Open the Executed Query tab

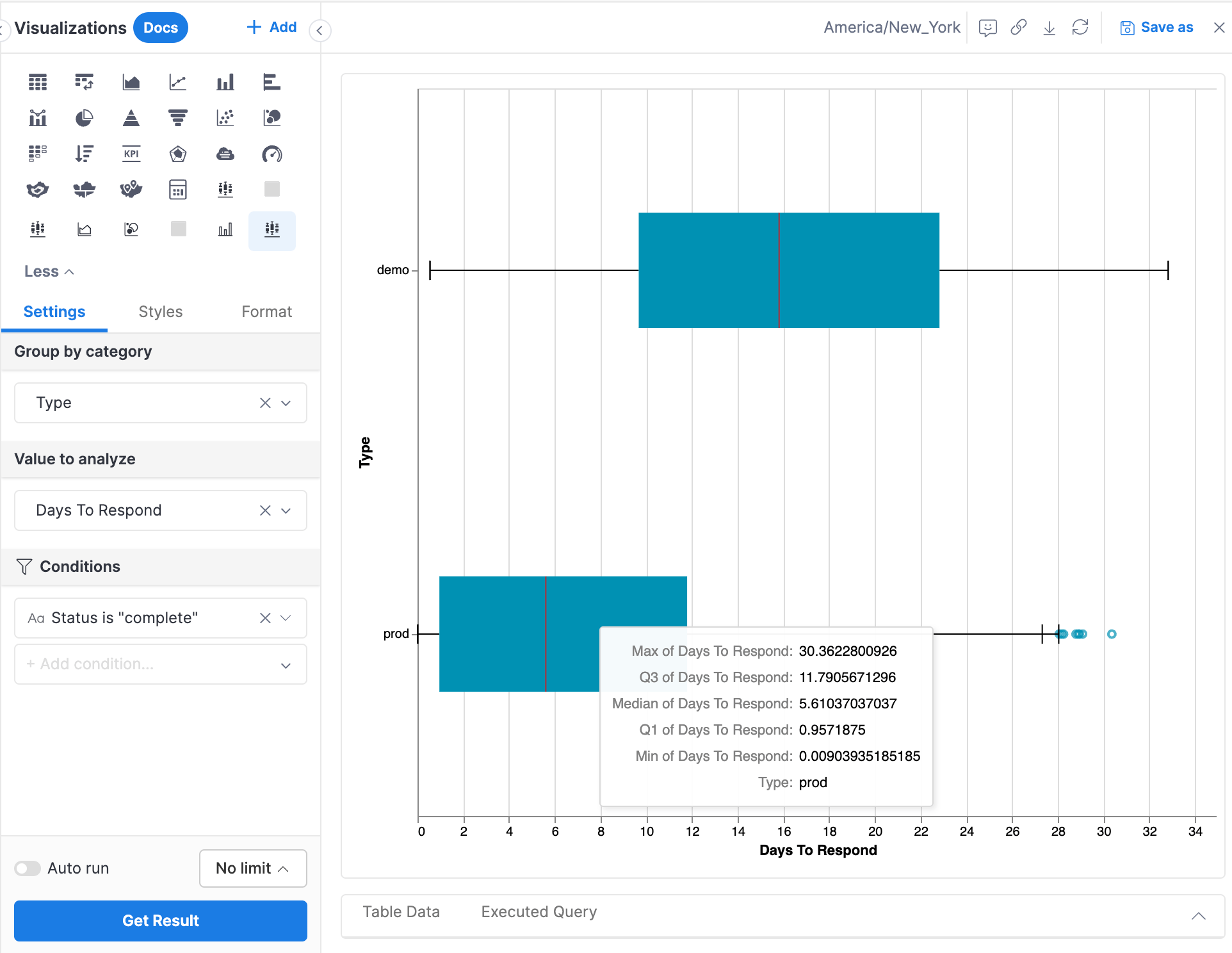pos(539,911)
